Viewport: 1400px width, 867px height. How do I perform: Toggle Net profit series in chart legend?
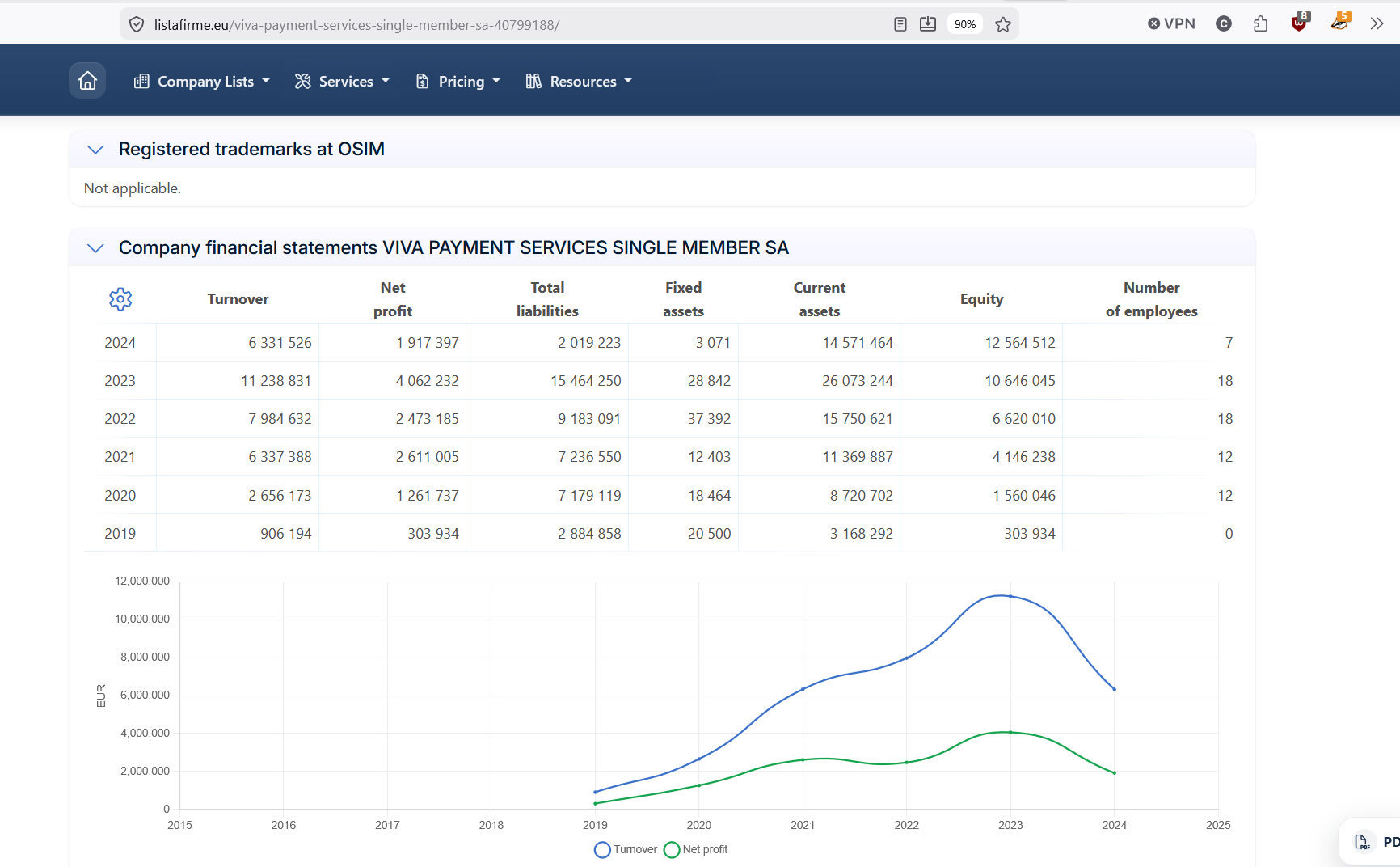695,850
